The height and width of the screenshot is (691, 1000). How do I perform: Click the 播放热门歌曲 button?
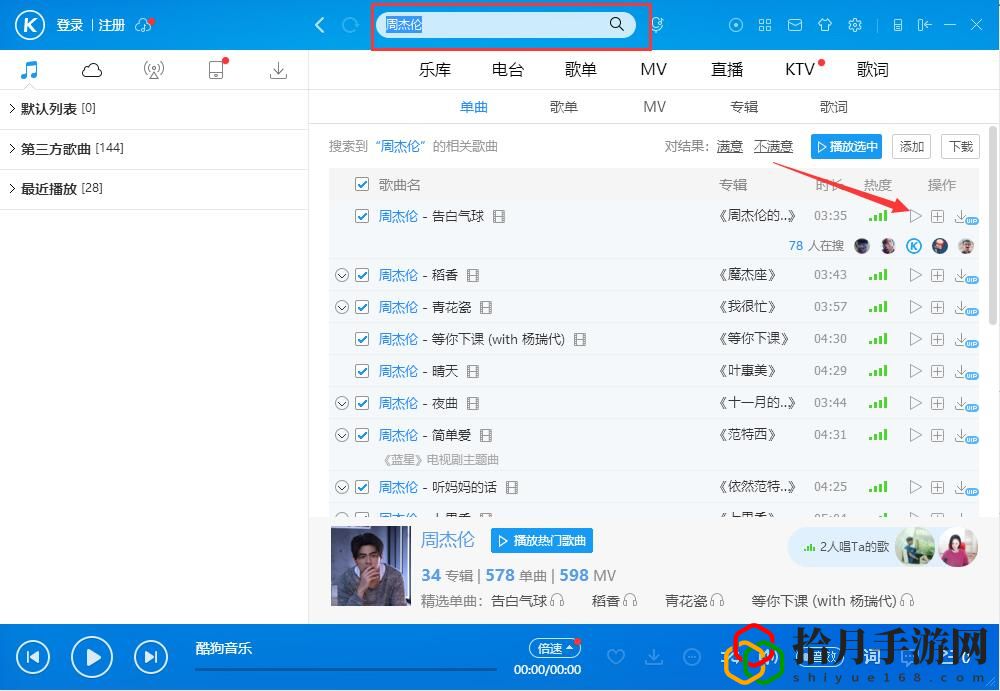542,540
